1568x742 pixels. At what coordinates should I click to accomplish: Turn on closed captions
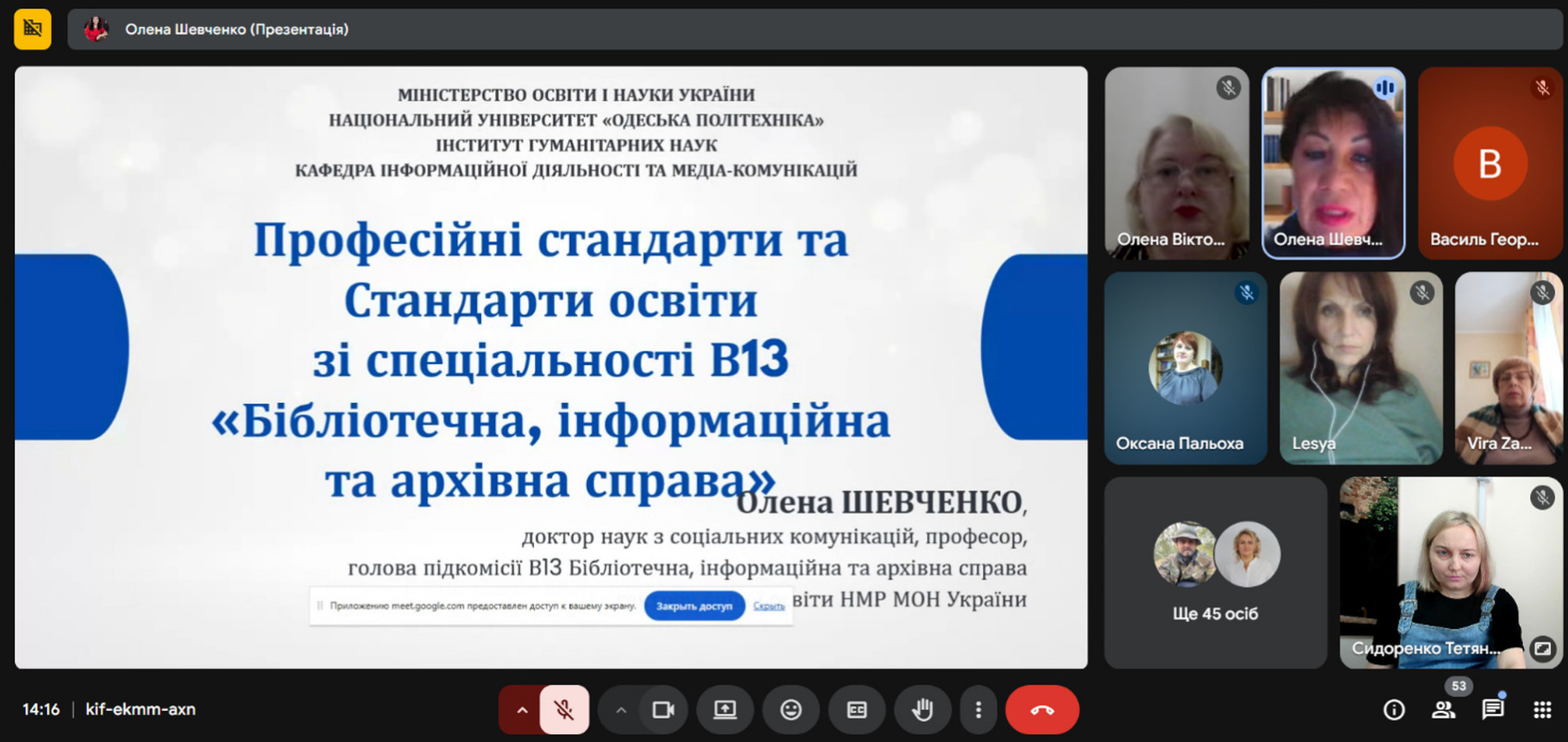coord(857,710)
